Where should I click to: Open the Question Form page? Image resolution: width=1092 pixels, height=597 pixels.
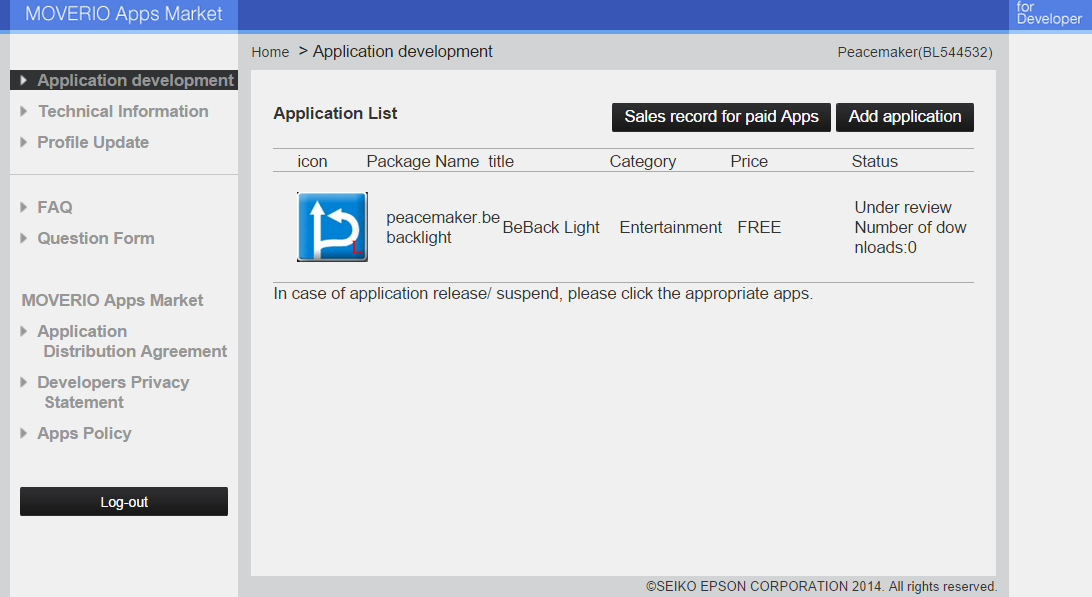point(95,238)
